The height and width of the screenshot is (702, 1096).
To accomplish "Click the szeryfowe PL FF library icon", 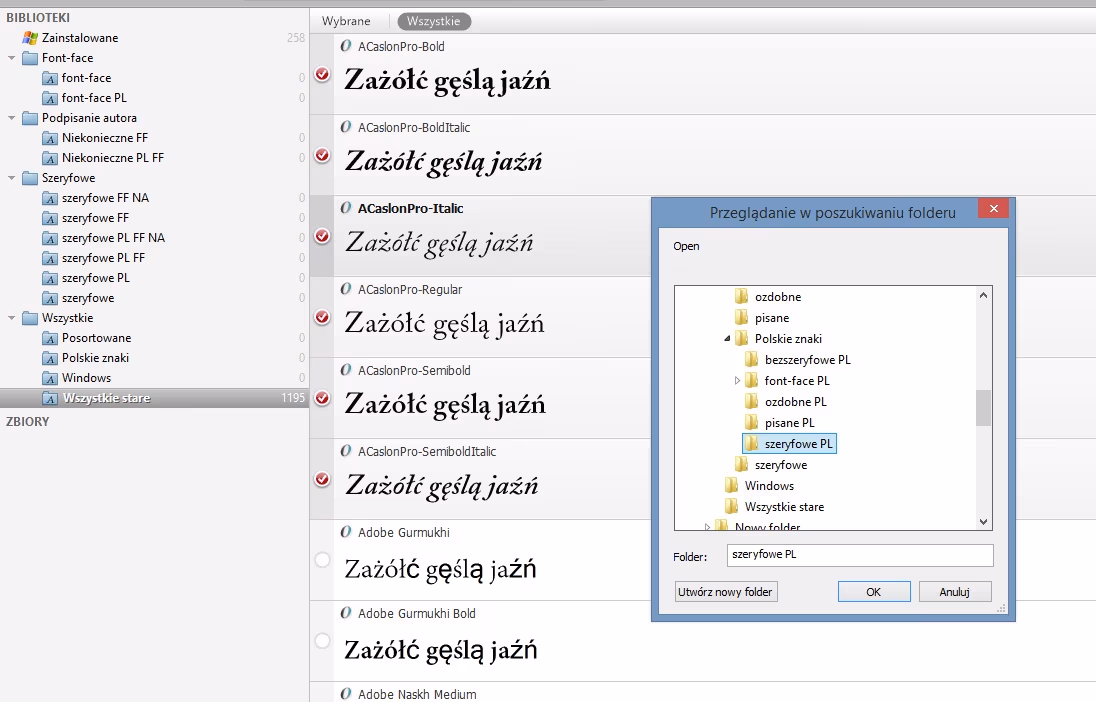I will click(x=50, y=259).
